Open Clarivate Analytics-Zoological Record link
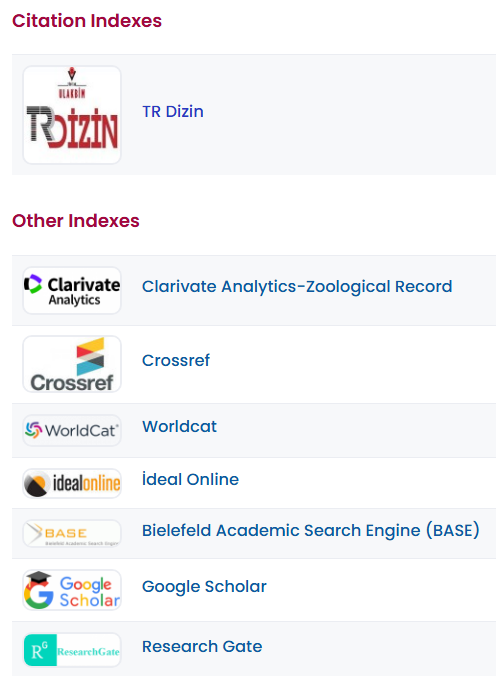 297,287
